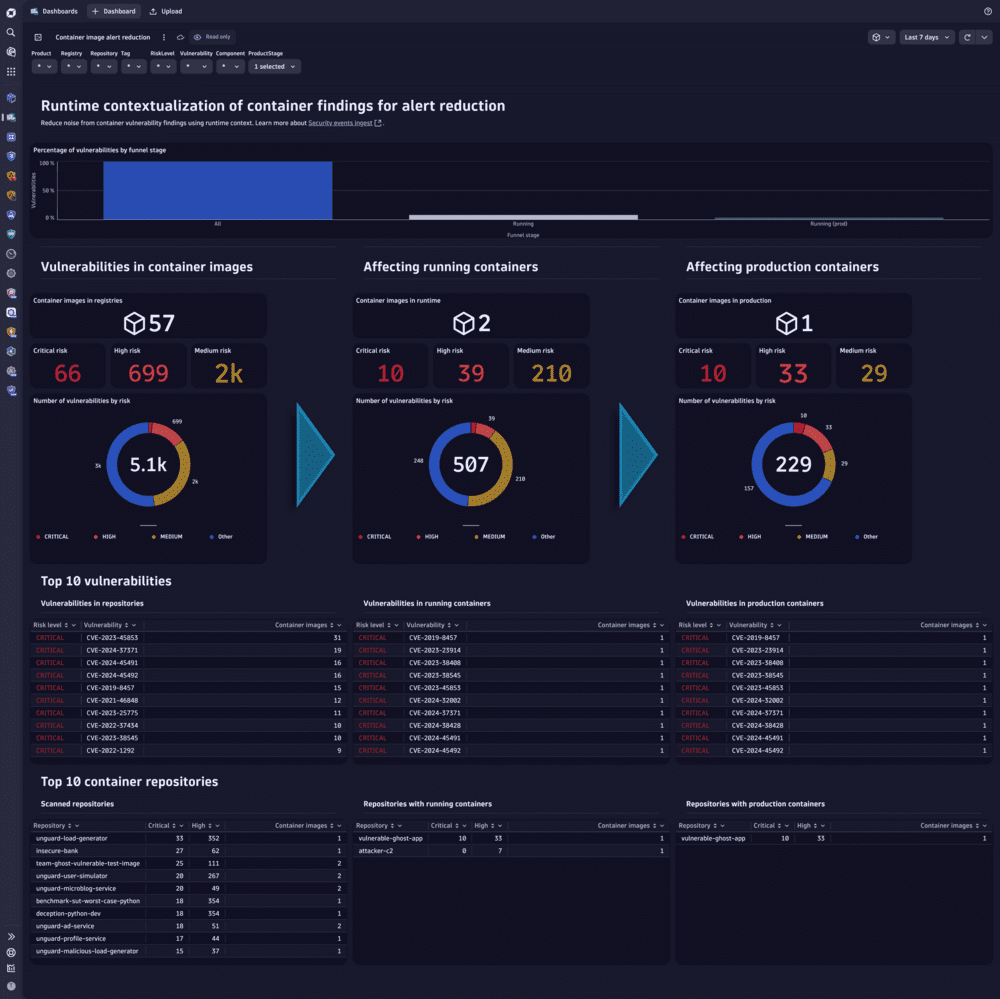1000x999 pixels.
Task: Open Grafana search from the sidebar magnifier
Action: pos(11,32)
